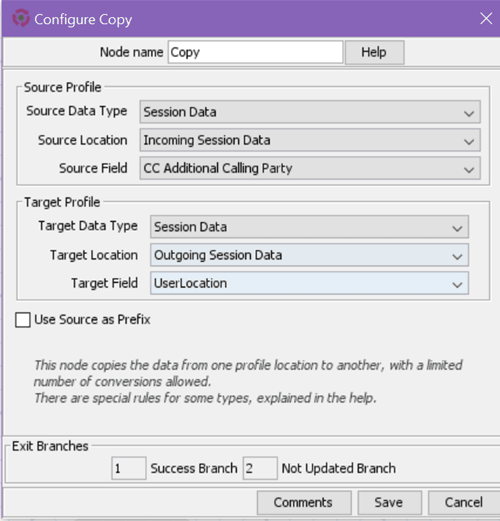Click the 'Use Source as Prefix' label text
This screenshot has width=500, height=521.
tap(92, 319)
